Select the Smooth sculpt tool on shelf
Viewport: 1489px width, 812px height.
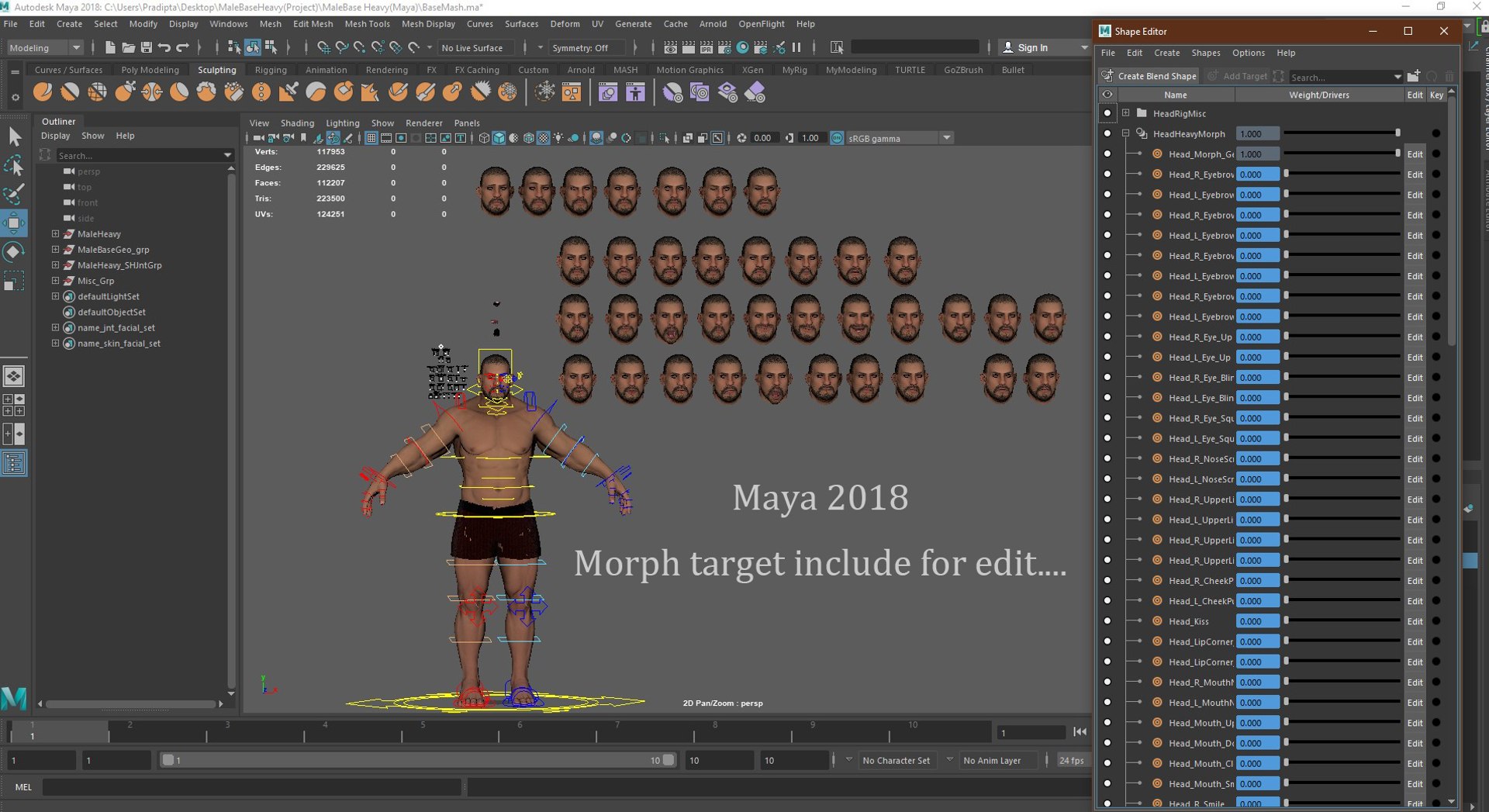[x=70, y=92]
